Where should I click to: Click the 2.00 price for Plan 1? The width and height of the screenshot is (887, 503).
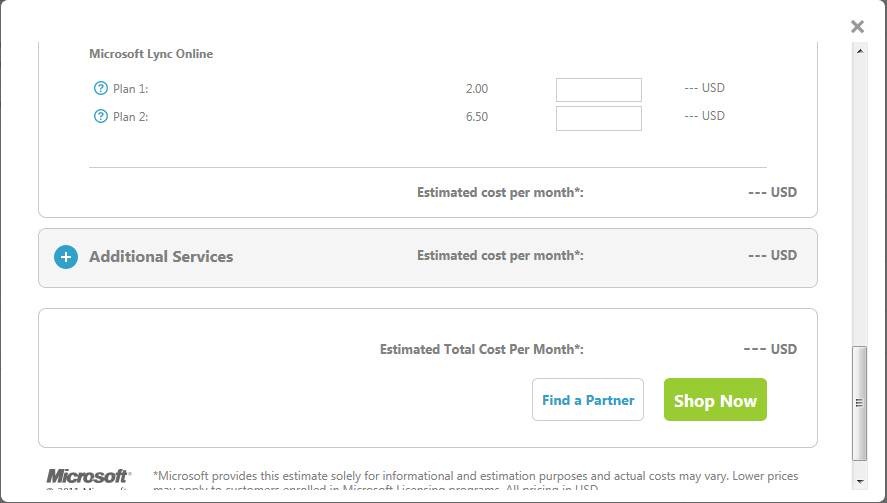pos(477,89)
